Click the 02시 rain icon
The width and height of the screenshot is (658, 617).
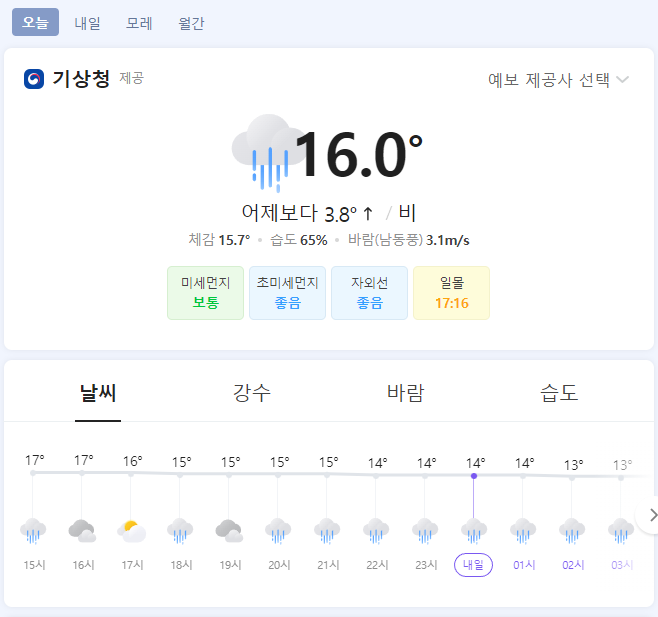pyautogui.click(x=572, y=530)
